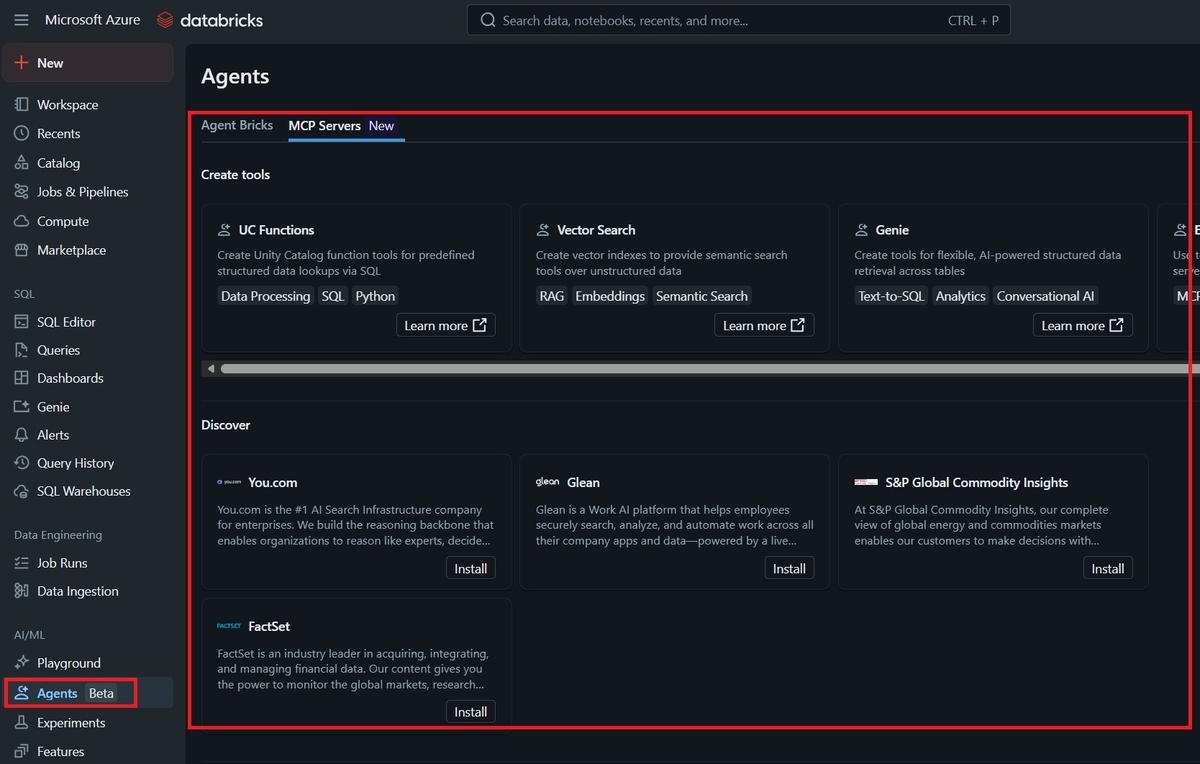Viewport: 1200px width, 764px height.
Task: Select the Genie sidebar icon
Action: (20, 406)
